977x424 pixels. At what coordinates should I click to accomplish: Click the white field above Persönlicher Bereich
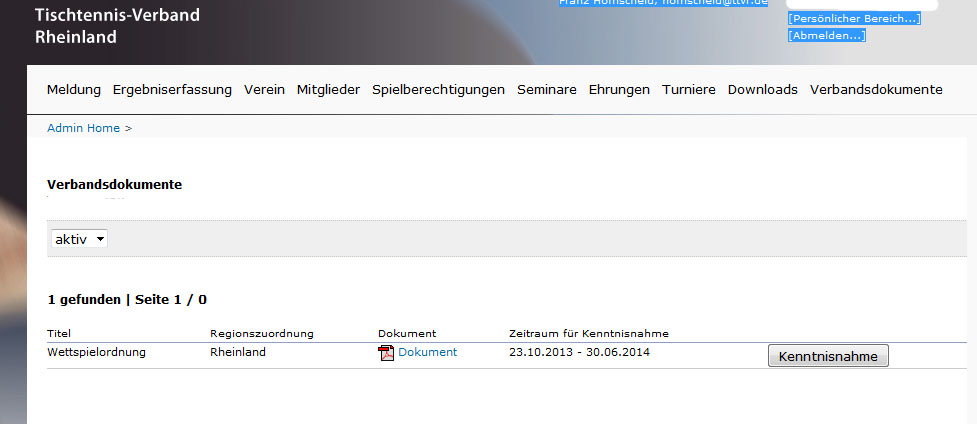click(862, 4)
